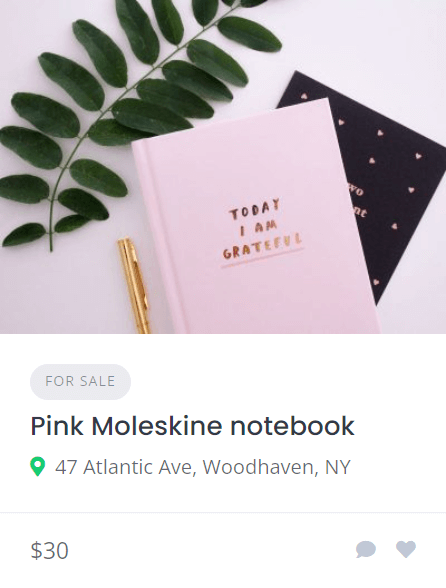The width and height of the screenshot is (446, 588).
Task: Click the heart favorite icon
Action: point(406,549)
